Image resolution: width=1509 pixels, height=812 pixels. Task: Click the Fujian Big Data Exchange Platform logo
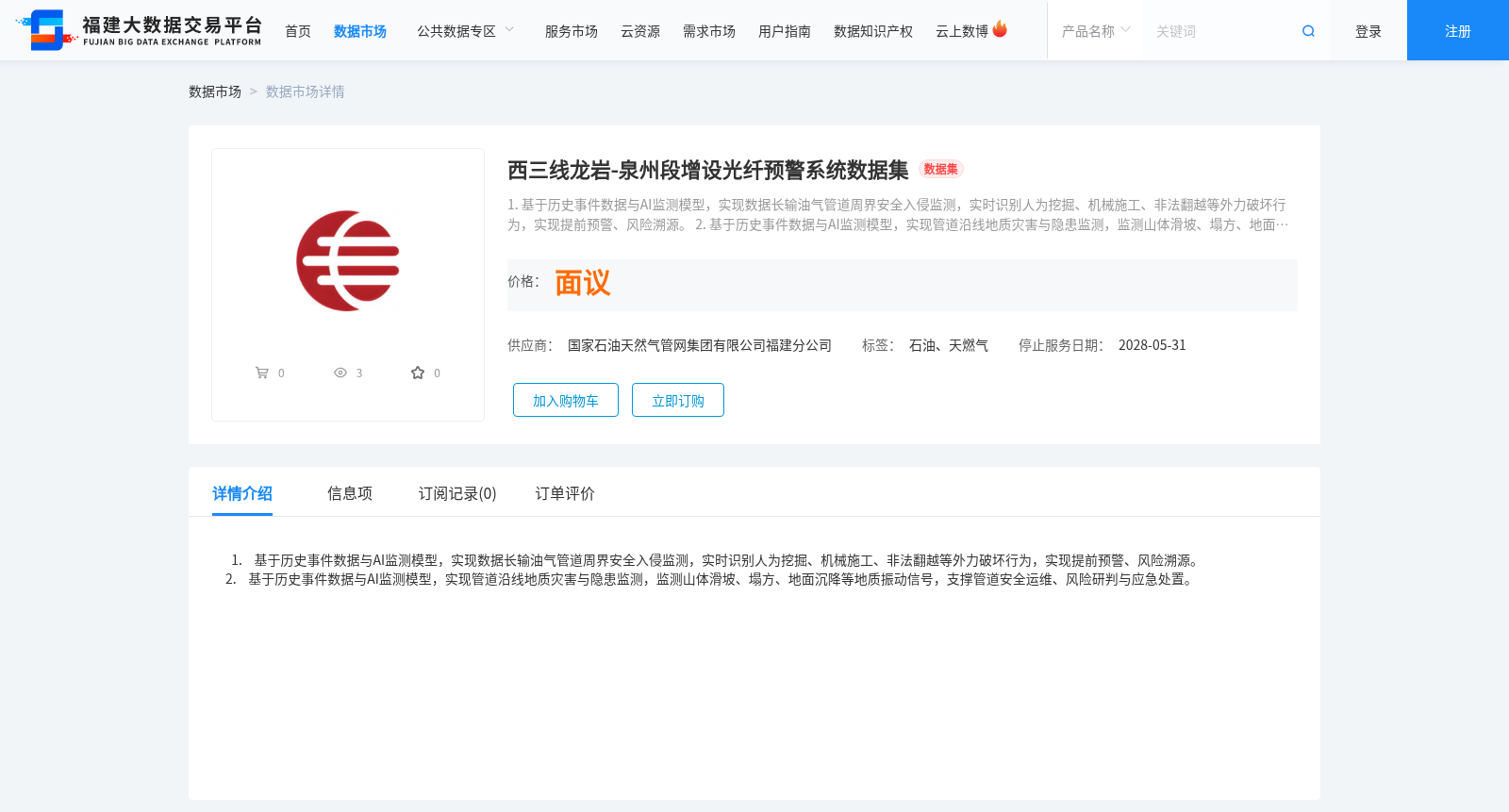pos(139,30)
